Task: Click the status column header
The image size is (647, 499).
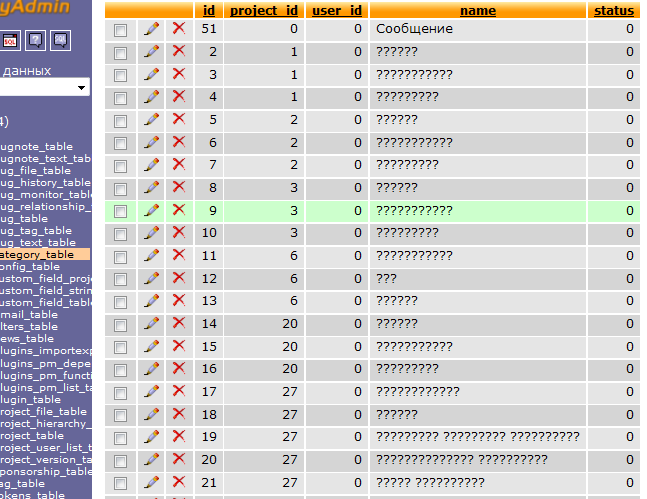Action: coord(613,11)
